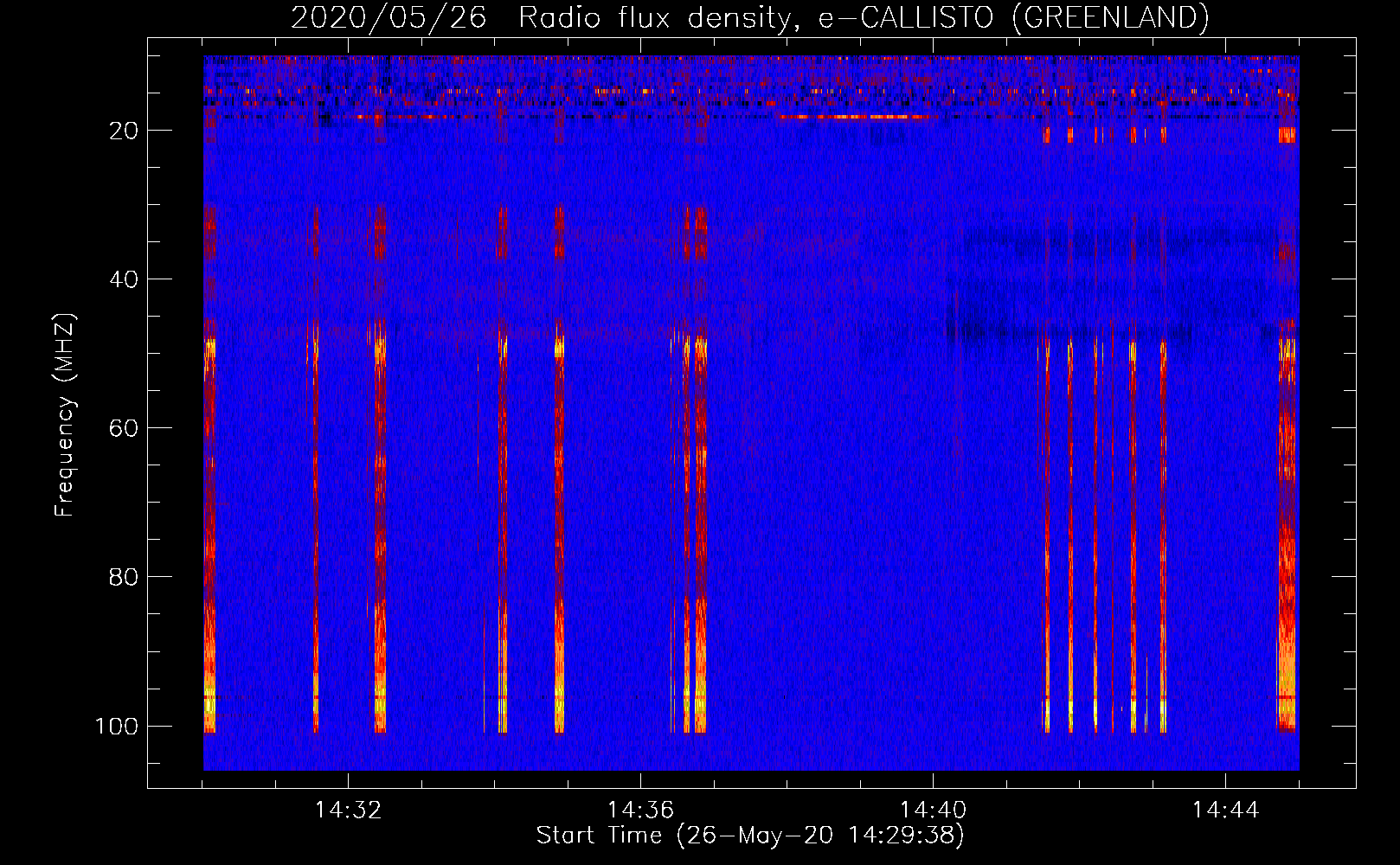The image size is (1400, 865).
Task: Click the horizontal red emission line near 18 MHz
Action: click(855, 117)
